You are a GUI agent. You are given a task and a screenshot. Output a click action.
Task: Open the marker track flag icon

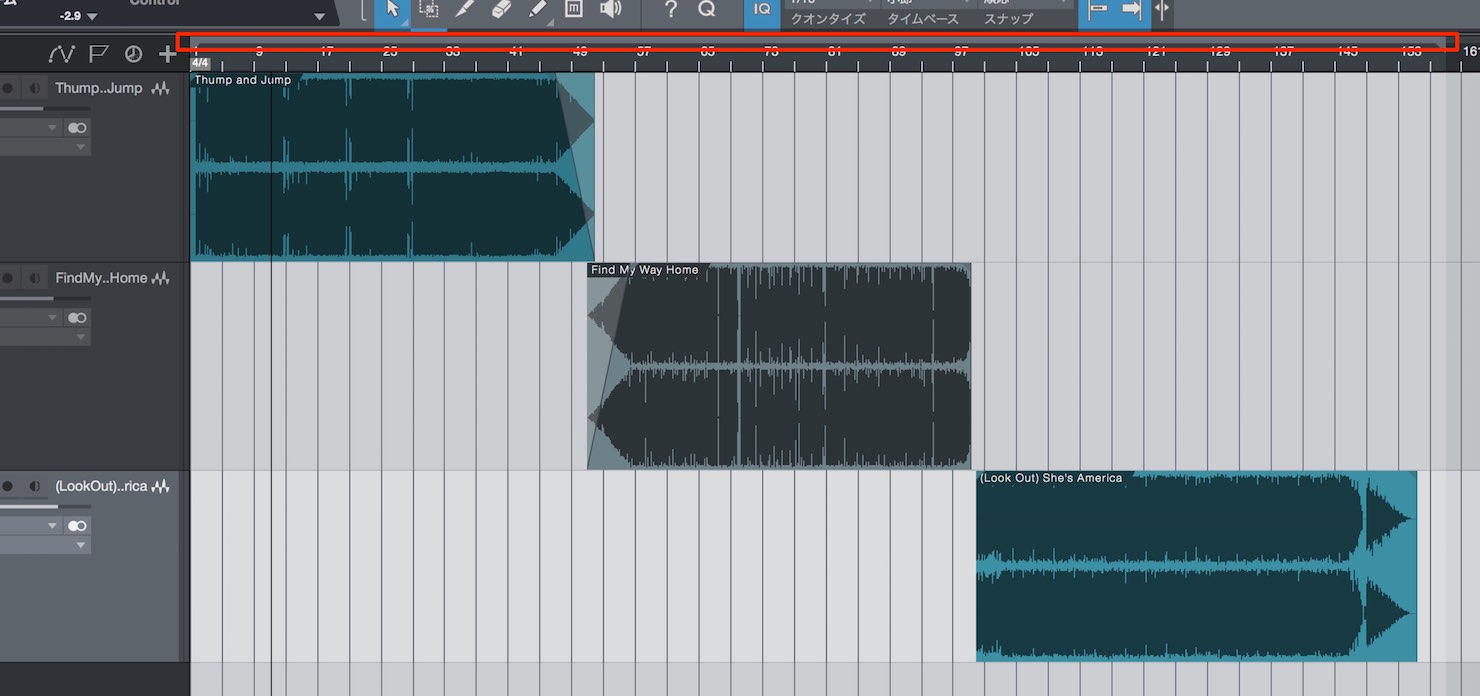click(99, 54)
